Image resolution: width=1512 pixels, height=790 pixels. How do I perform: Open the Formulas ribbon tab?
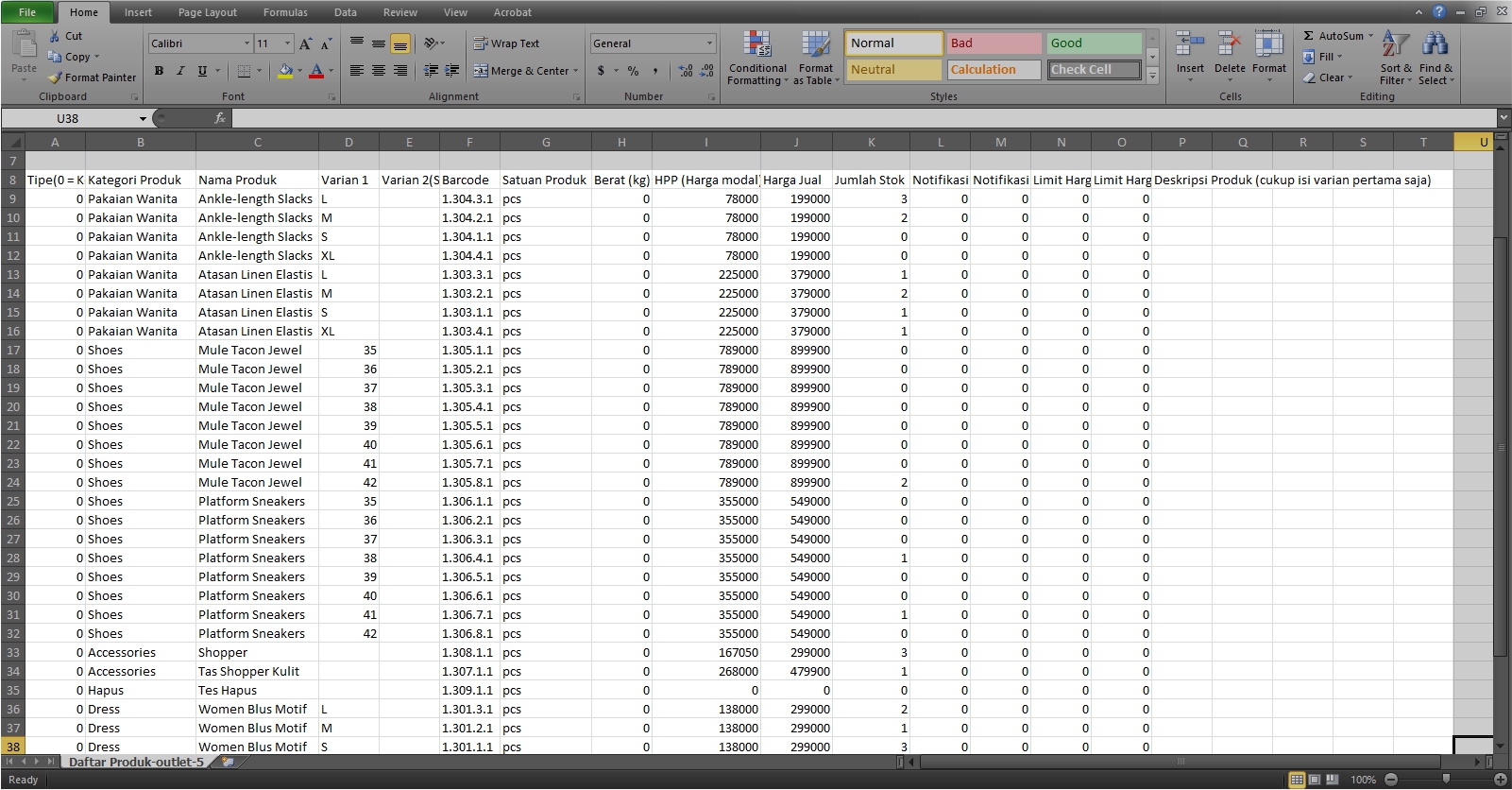coord(285,12)
